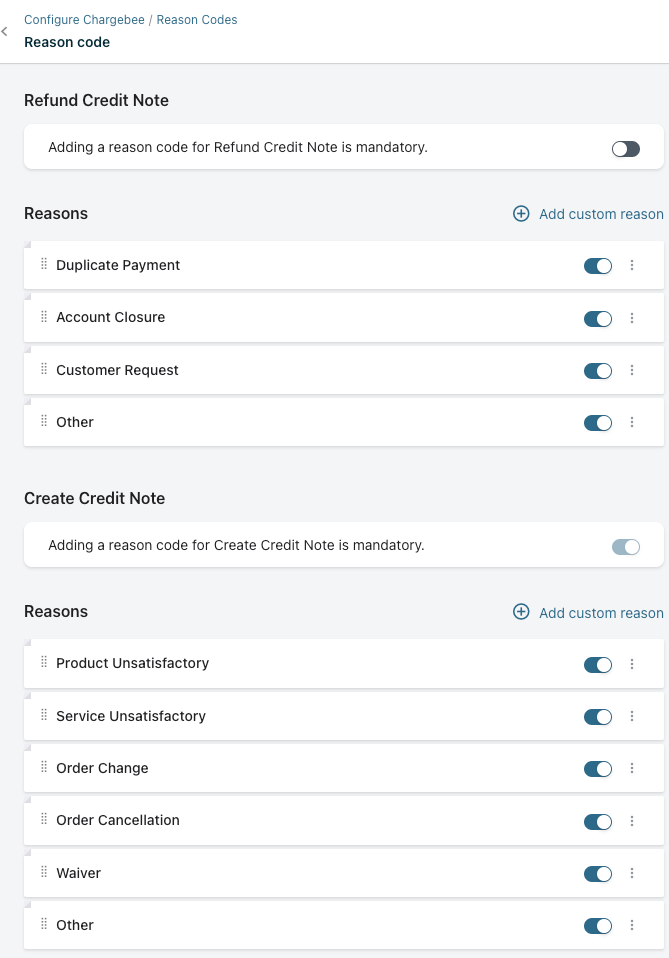
Task: Disable the Service Unsatisfactory reason
Action: pyautogui.click(x=597, y=717)
